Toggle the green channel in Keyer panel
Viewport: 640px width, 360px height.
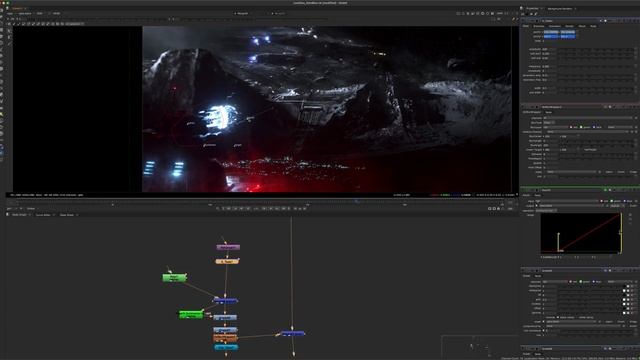[612, 201]
